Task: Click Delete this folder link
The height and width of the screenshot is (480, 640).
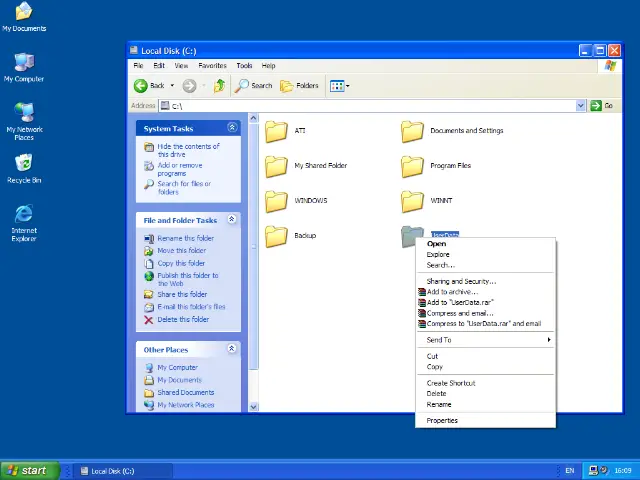Action: click(x=183, y=320)
